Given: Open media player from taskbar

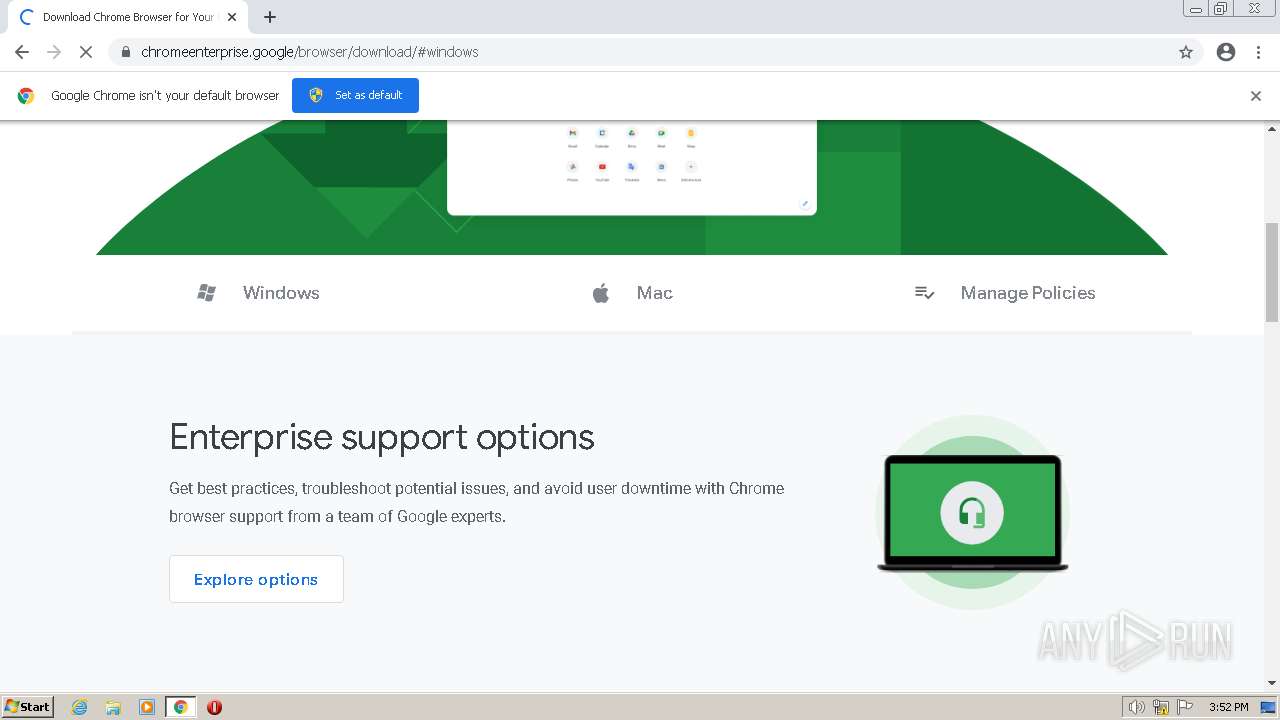Looking at the screenshot, I should pos(147,707).
